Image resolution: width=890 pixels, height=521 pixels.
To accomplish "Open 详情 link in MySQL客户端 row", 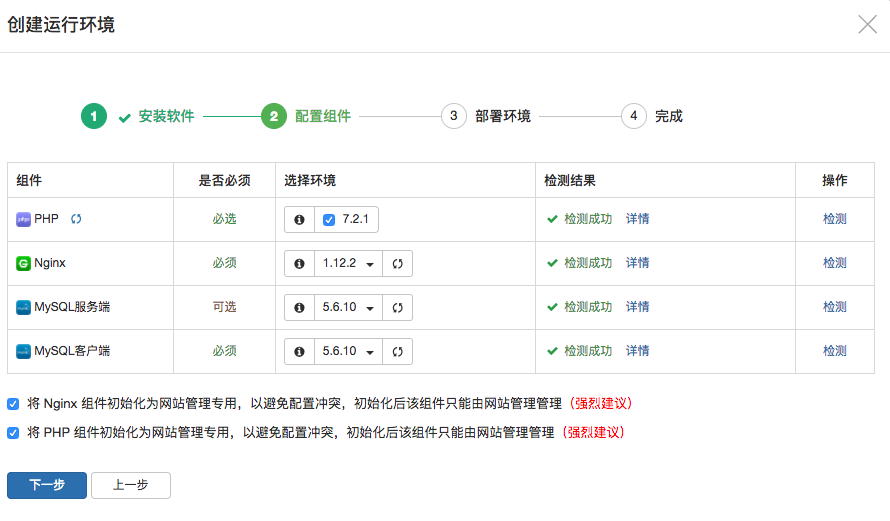I will (x=637, y=351).
